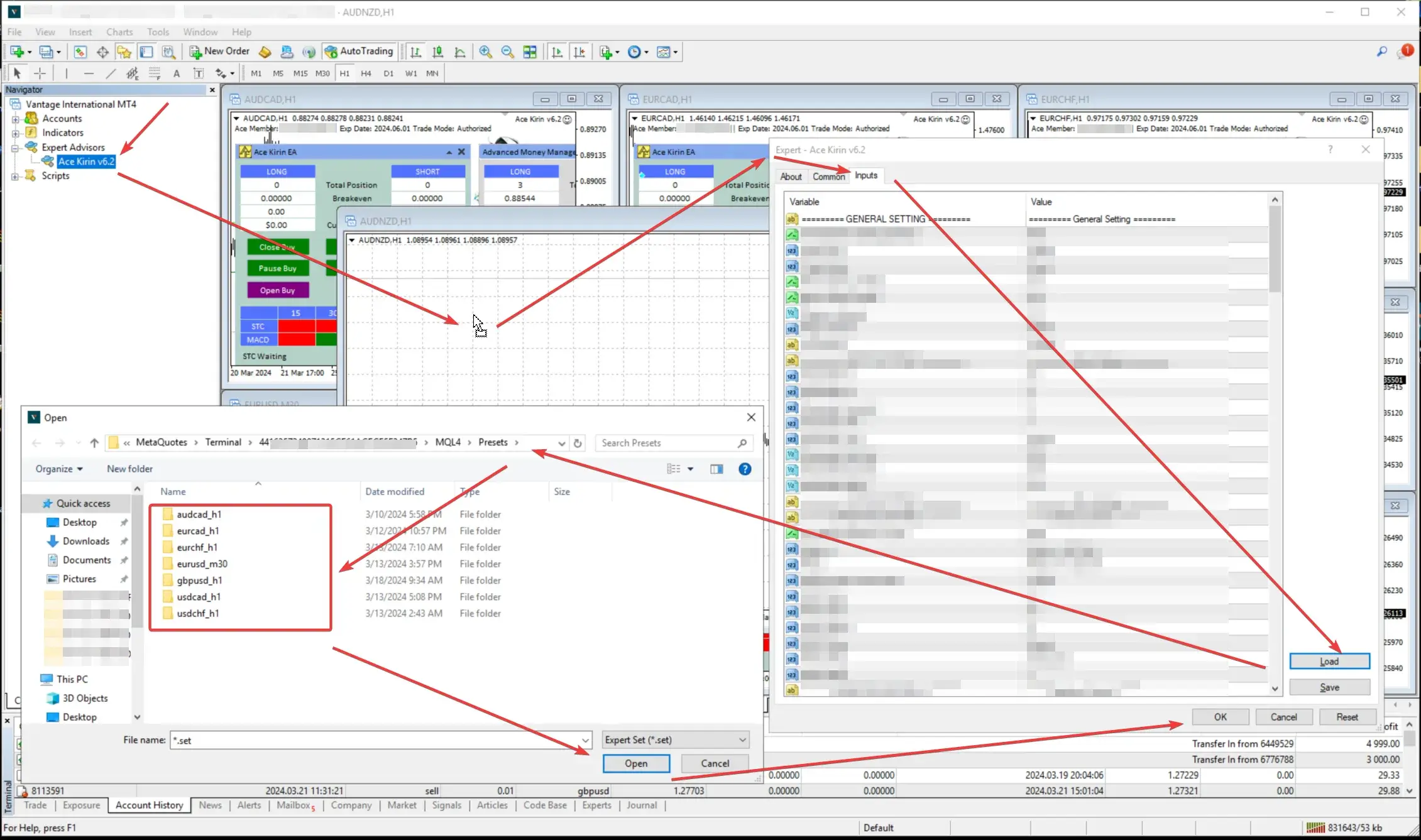
Task: Toggle the Navigator star-folder icon
Action: (124, 52)
